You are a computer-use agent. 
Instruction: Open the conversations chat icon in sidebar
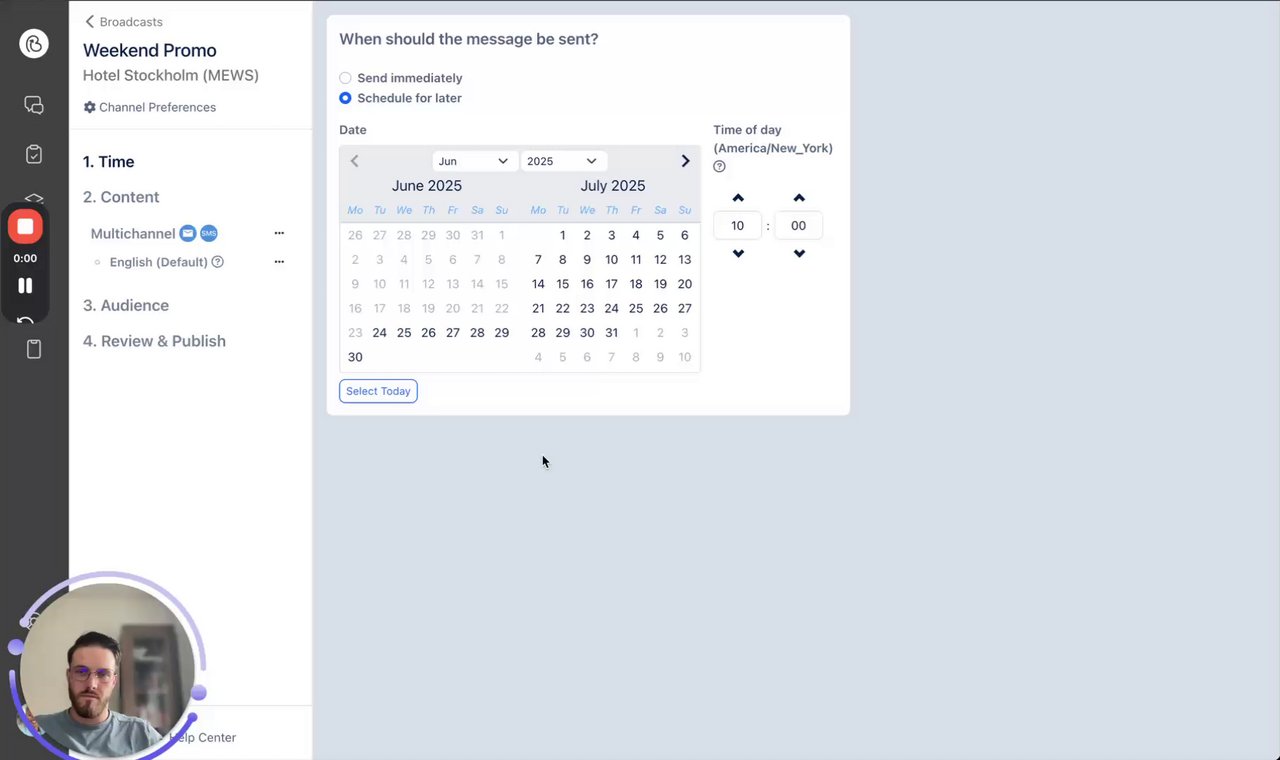34,105
